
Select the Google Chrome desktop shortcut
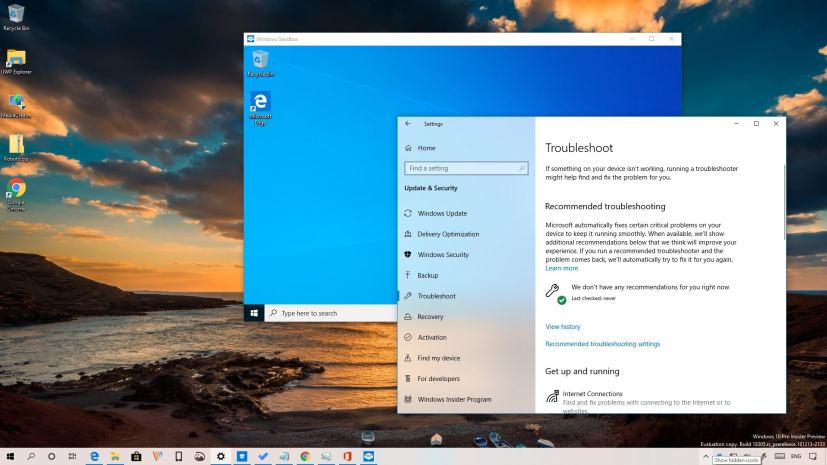[x=16, y=195]
